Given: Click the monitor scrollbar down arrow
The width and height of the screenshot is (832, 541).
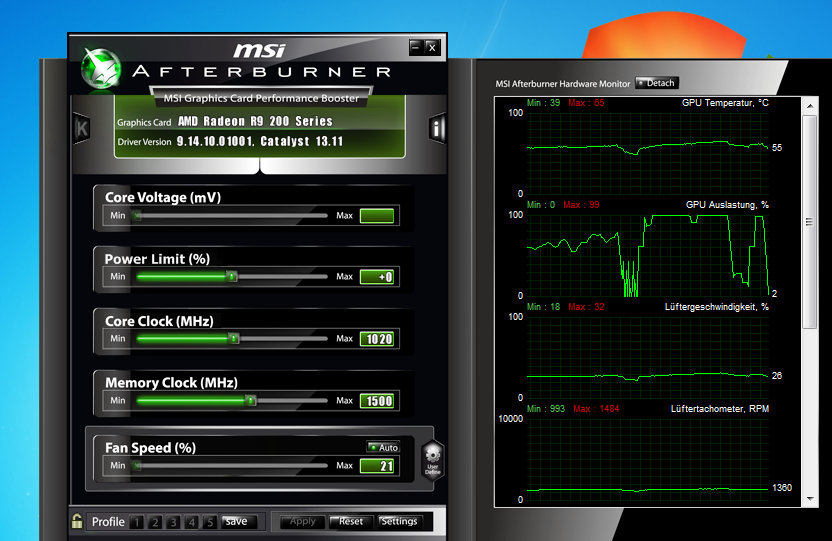Looking at the screenshot, I should (x=810, y=499).
